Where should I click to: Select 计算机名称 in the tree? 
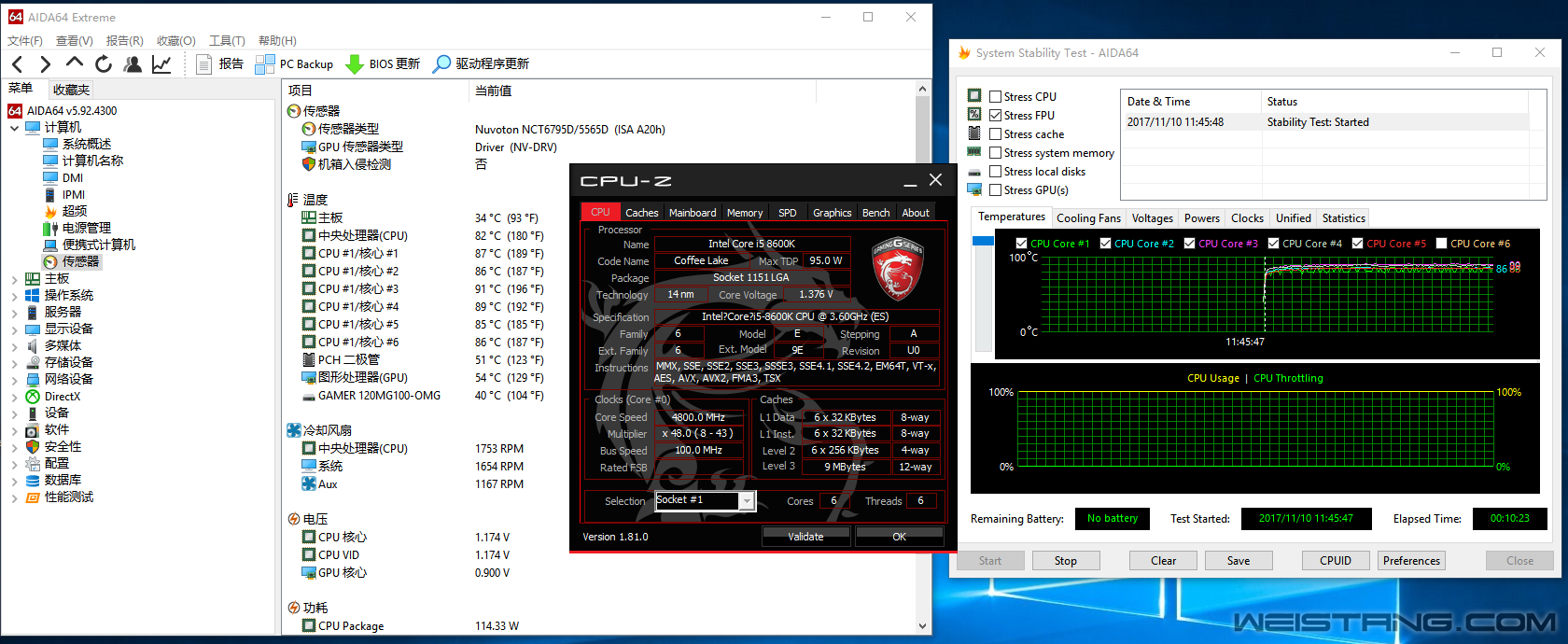[92, 161]
